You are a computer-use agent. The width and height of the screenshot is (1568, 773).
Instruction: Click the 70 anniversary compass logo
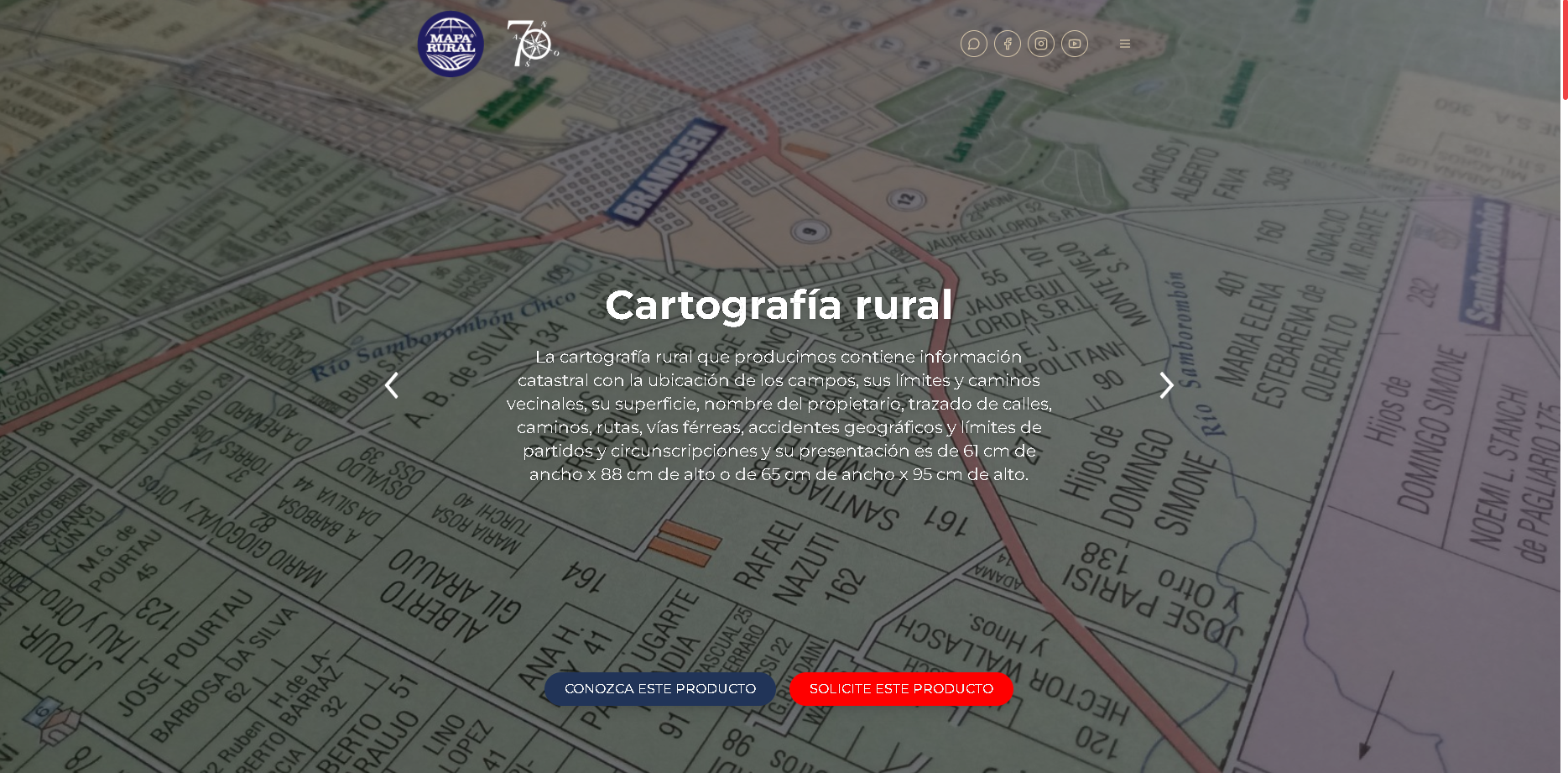(533, 44)
